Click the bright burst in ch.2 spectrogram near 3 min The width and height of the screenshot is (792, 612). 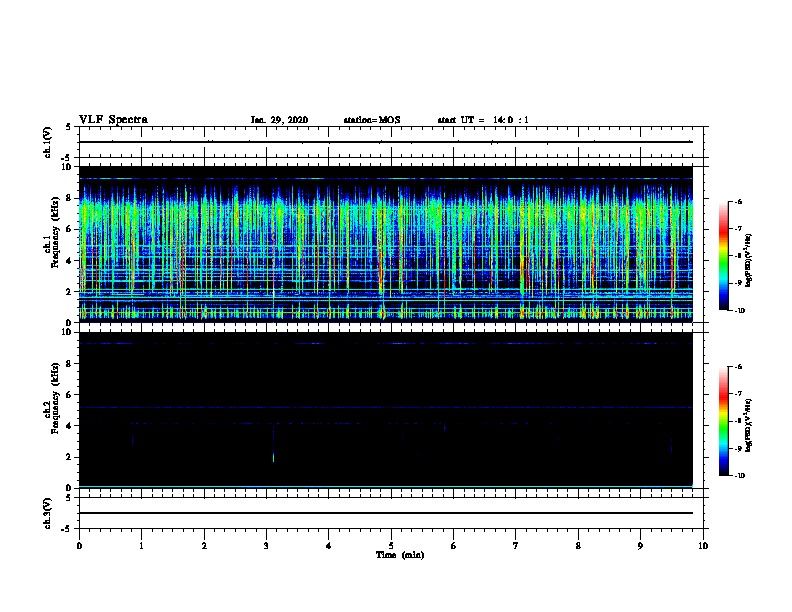[x=273, y=457]
